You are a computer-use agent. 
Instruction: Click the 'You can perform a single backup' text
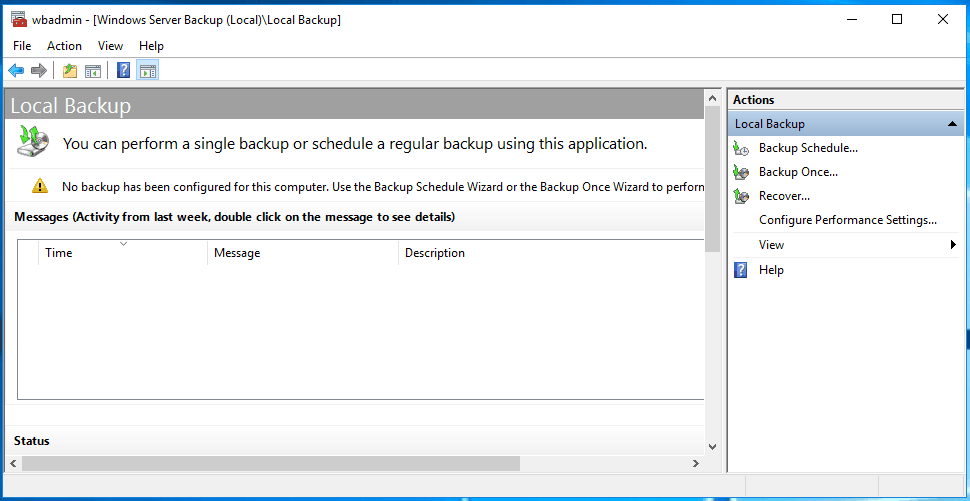click(x=355, y=144)
